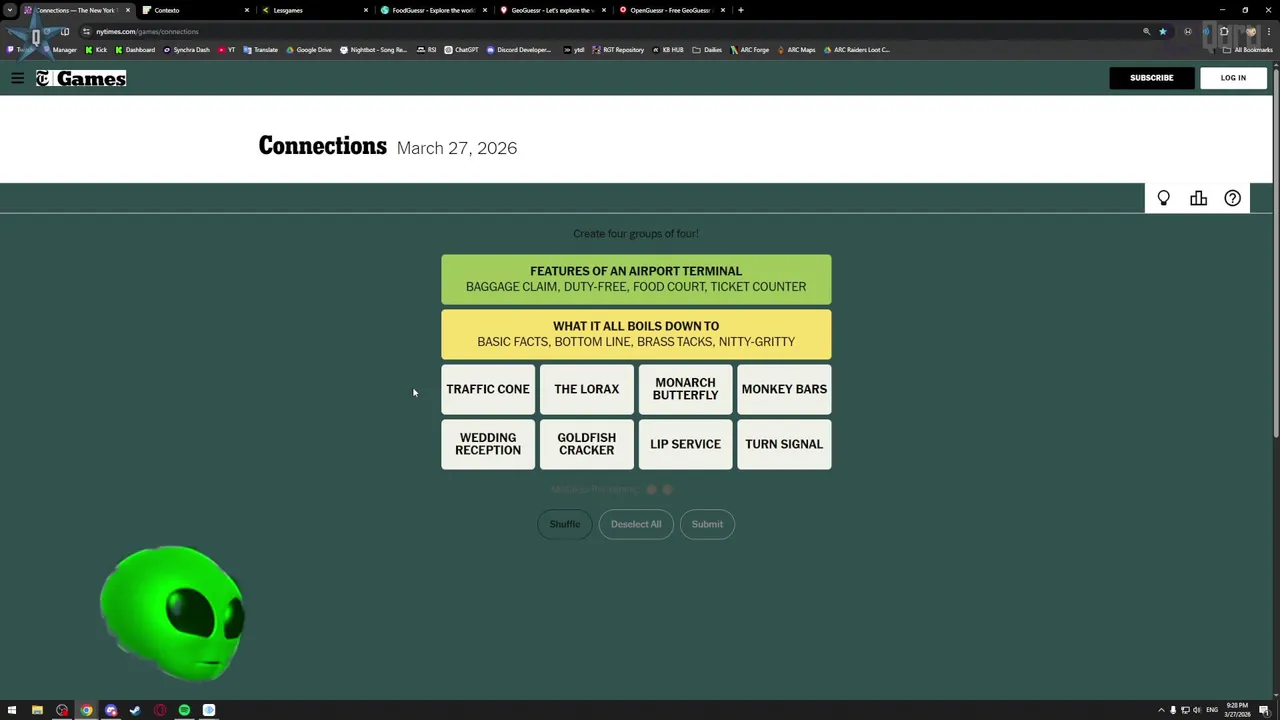Close the Connections browser tab
1280x720 pixels.
click(127, 10)
